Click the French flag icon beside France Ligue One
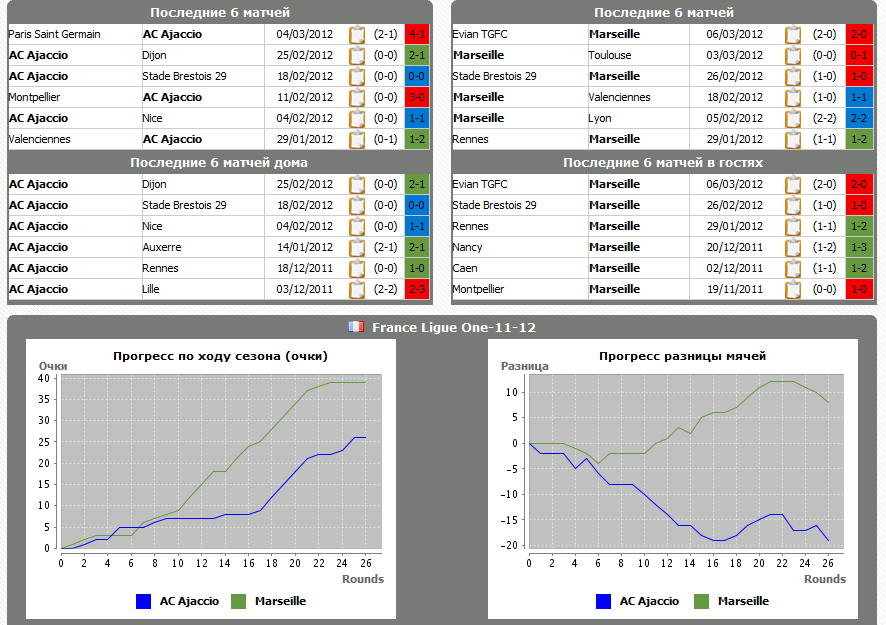Screen dimensions: 886x625 [x=356, y=327]
